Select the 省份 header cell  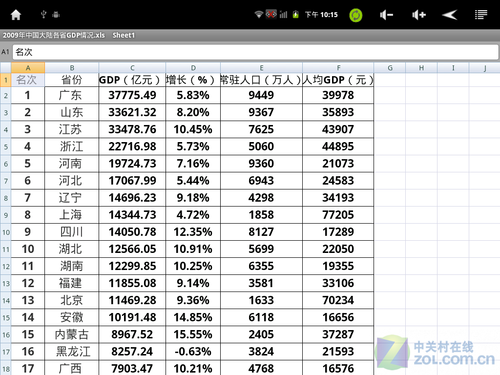(x=72, y=80)
